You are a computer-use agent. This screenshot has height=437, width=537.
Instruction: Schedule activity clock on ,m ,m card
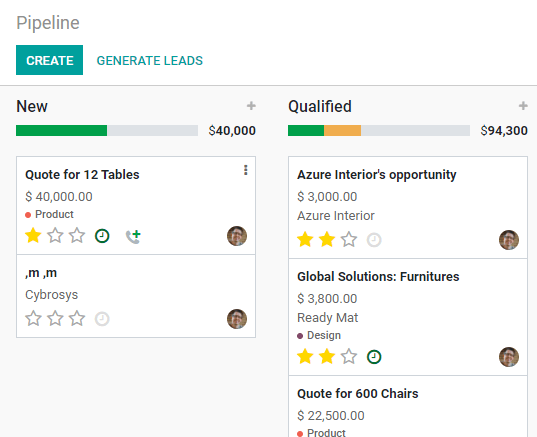tap(102, 319)
